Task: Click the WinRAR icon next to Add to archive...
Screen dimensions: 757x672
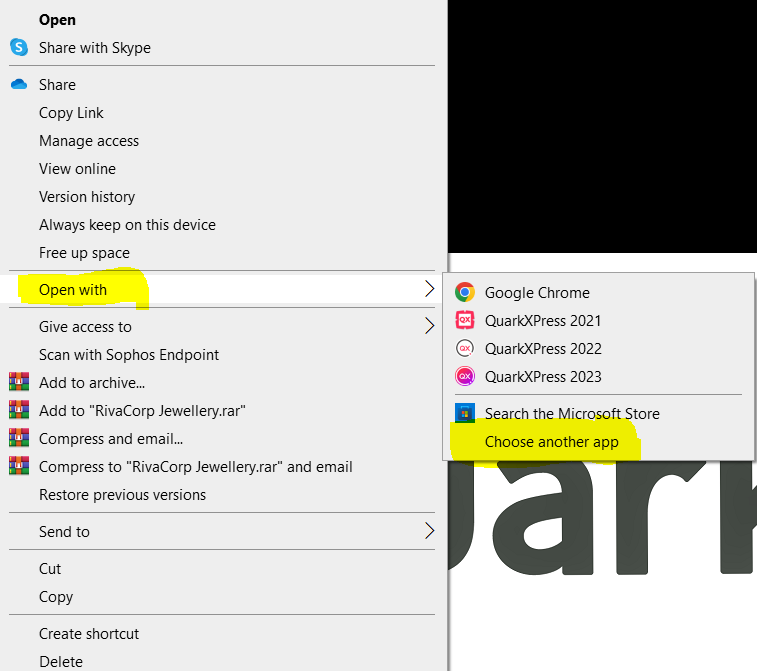Action: click(x=19, y=382)
